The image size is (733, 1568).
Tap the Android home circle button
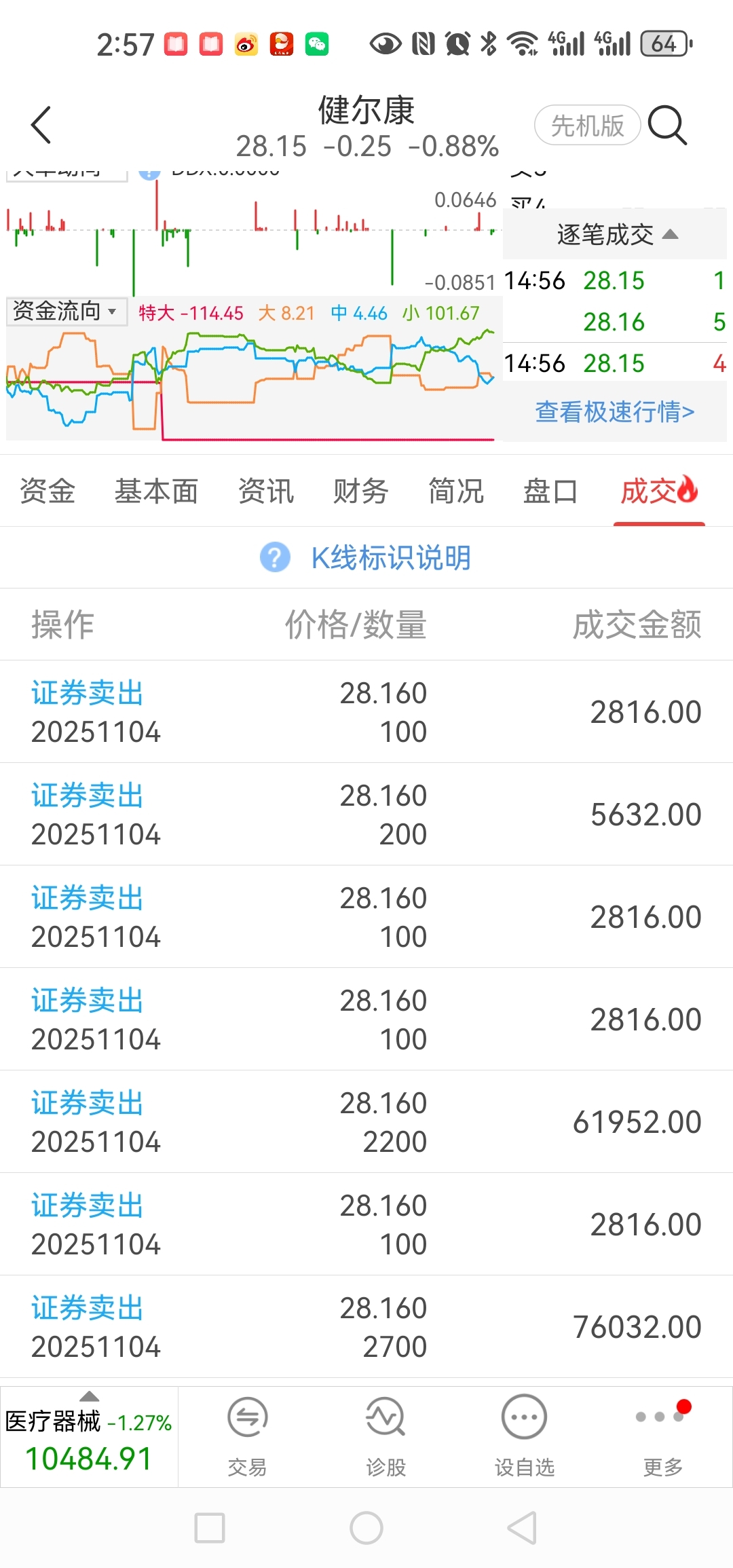coord(366,1528)
